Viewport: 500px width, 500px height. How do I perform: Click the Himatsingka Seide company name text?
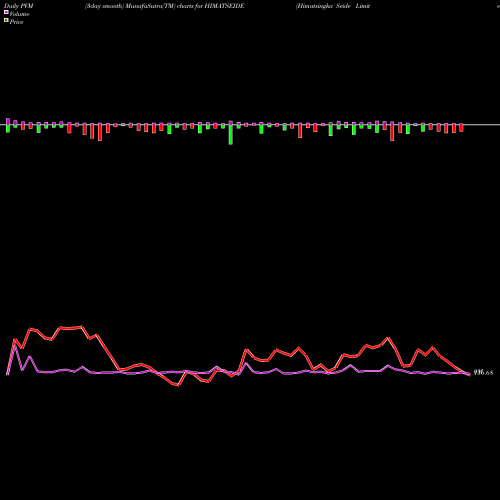(x=333, y=6)
